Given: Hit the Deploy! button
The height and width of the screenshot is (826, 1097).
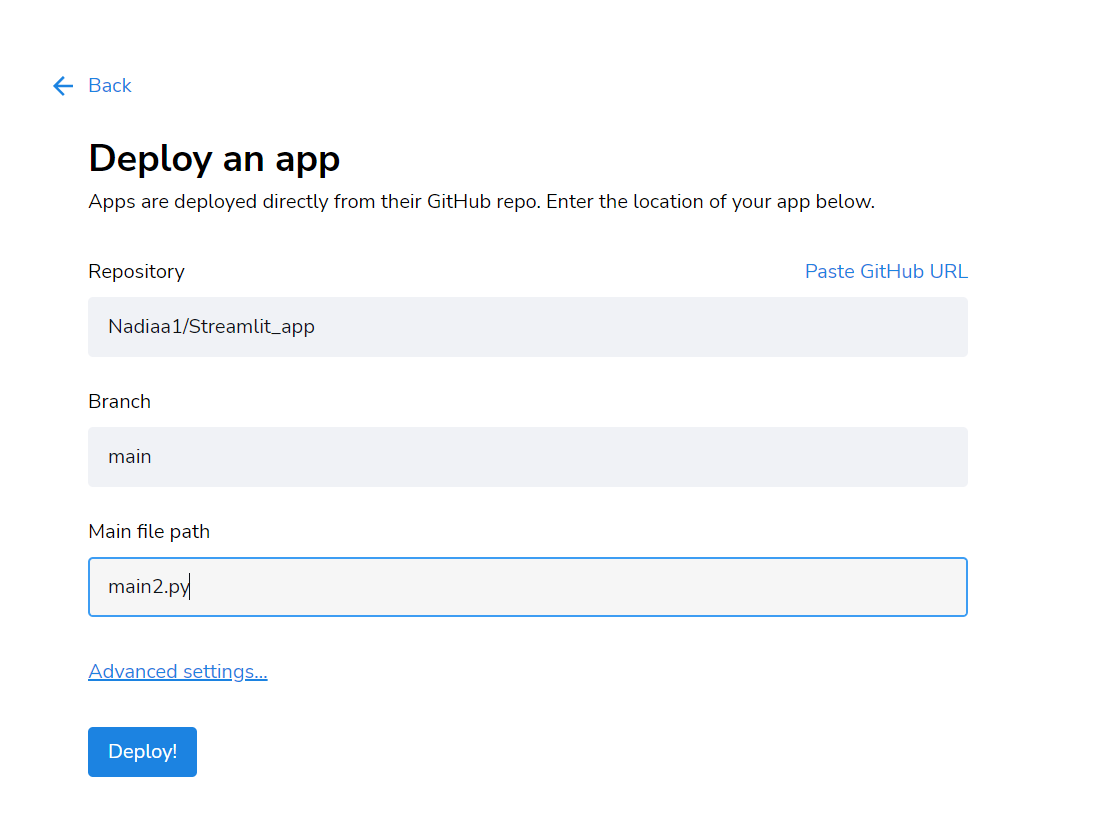Looking at the screenshot, I should tap(142, 752).
